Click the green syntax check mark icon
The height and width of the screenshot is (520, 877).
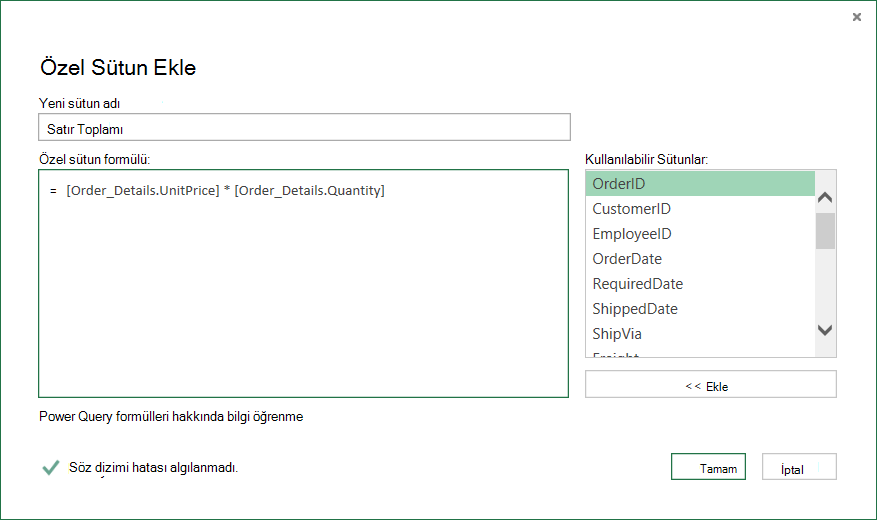[50, 467]
